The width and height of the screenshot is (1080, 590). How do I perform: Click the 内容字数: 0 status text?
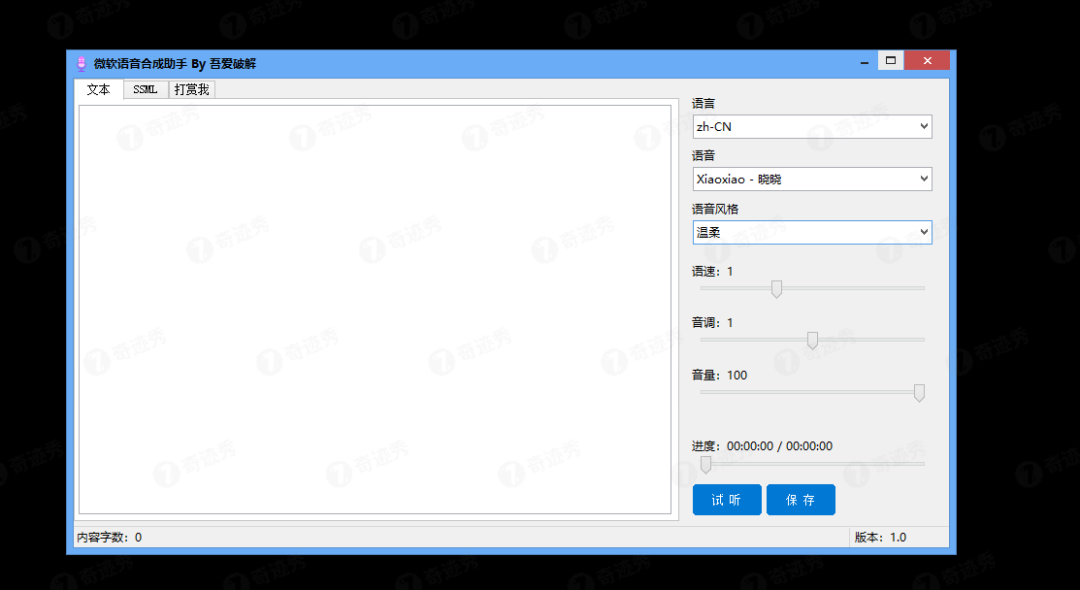(x=110, y=537)
